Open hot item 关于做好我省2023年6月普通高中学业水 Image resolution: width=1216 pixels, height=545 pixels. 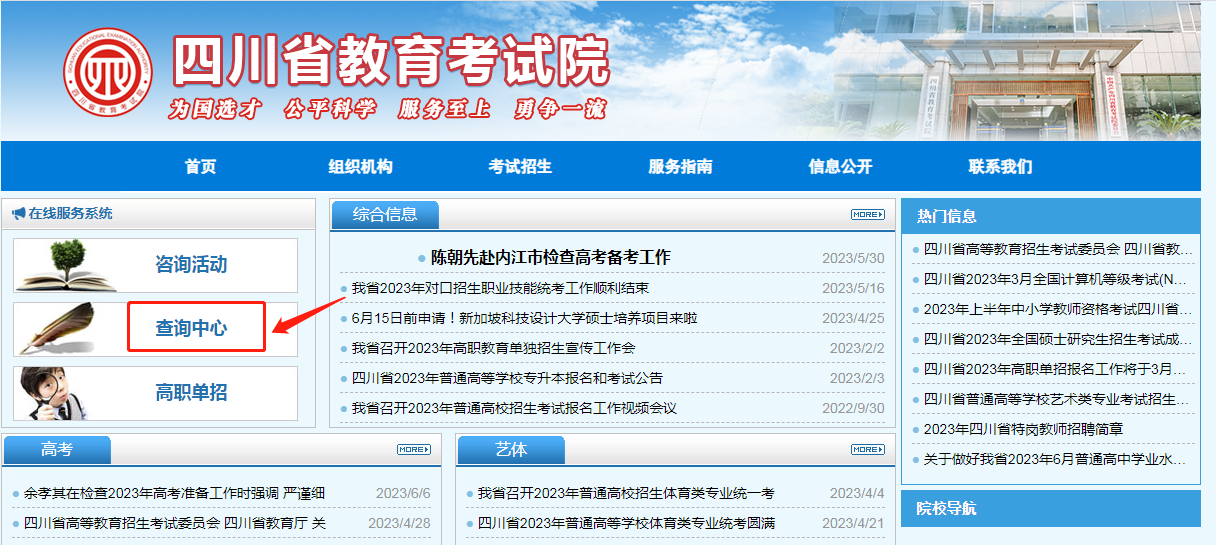[x=1055, y=459]
